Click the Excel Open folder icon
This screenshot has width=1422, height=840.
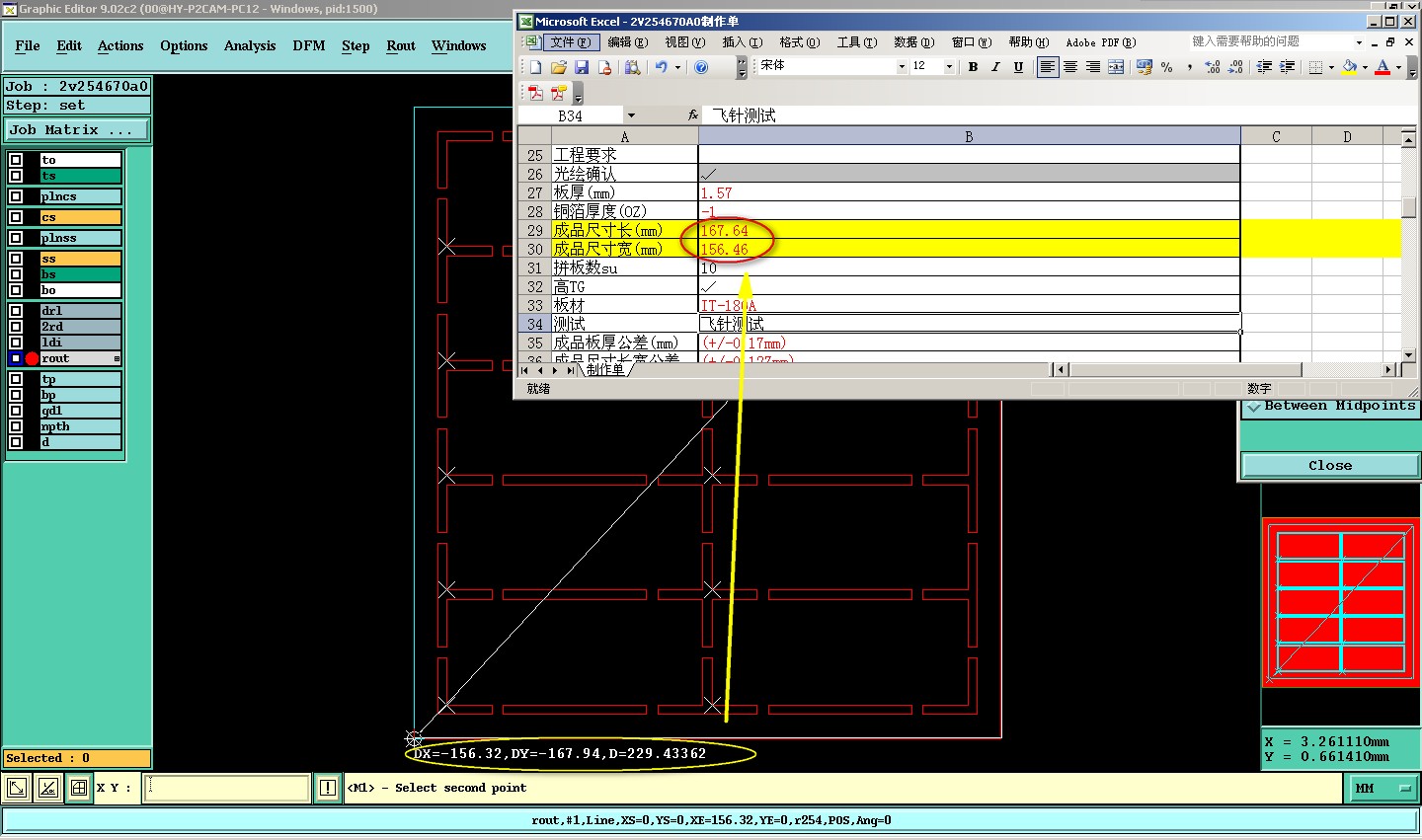point(559,67)
